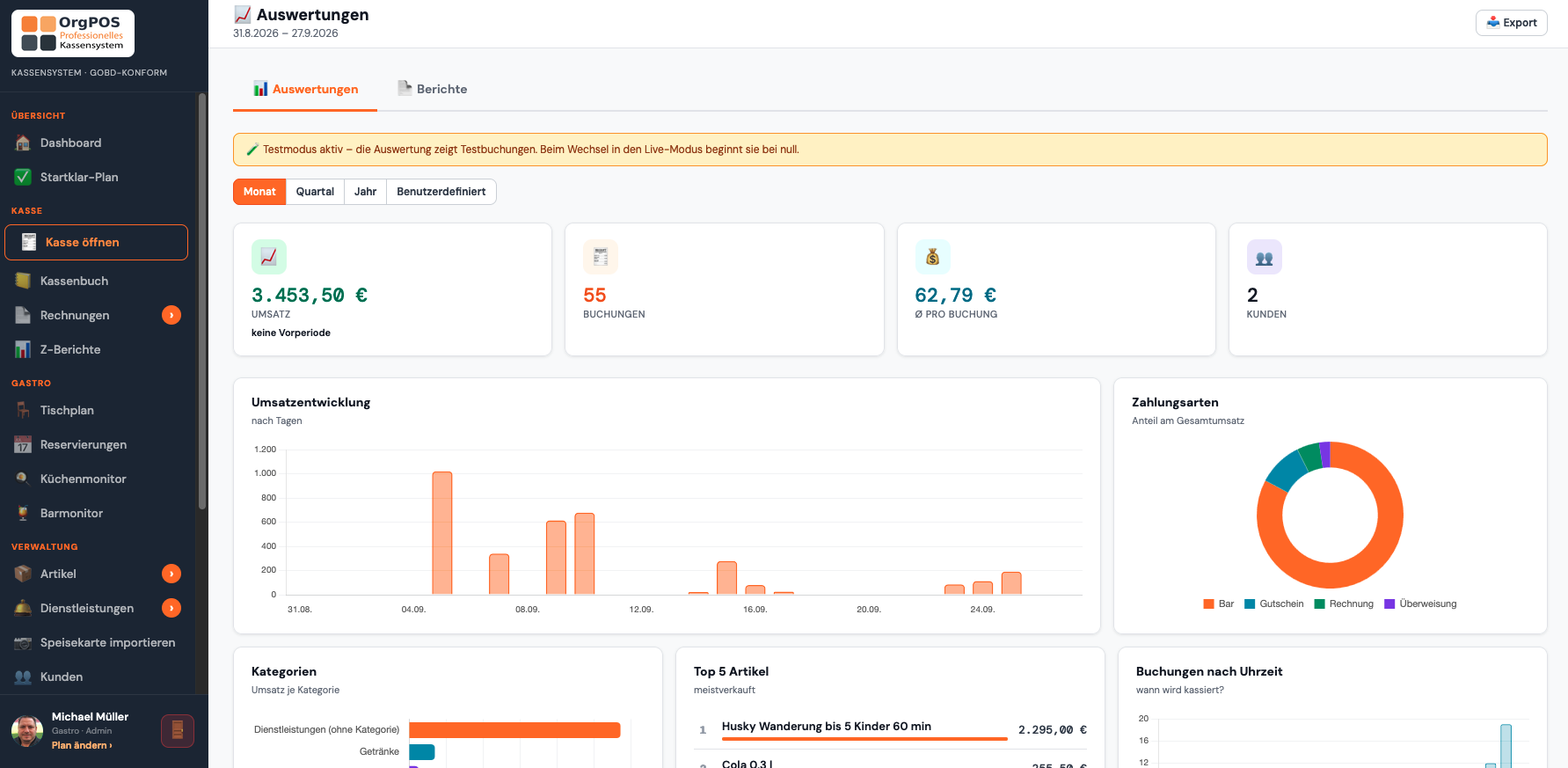Toggle the Überweisung legend swatch
1568x768 pixels.
click(x=1389, y=603)
